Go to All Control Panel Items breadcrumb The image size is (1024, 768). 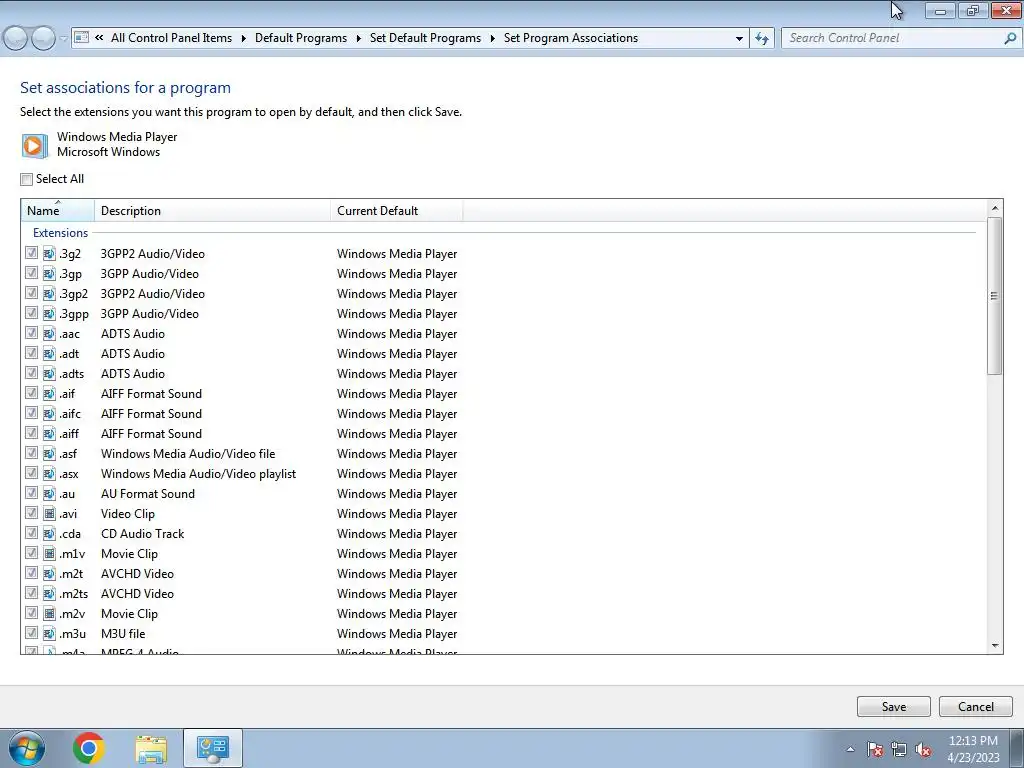[x=171, y=38]
